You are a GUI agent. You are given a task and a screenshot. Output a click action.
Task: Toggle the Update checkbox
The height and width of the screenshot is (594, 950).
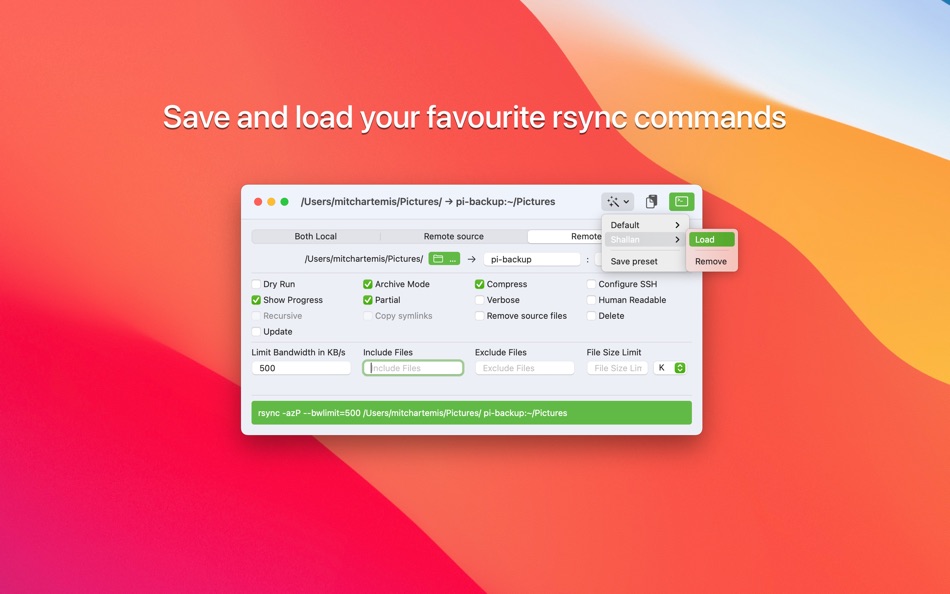point(256,332)
